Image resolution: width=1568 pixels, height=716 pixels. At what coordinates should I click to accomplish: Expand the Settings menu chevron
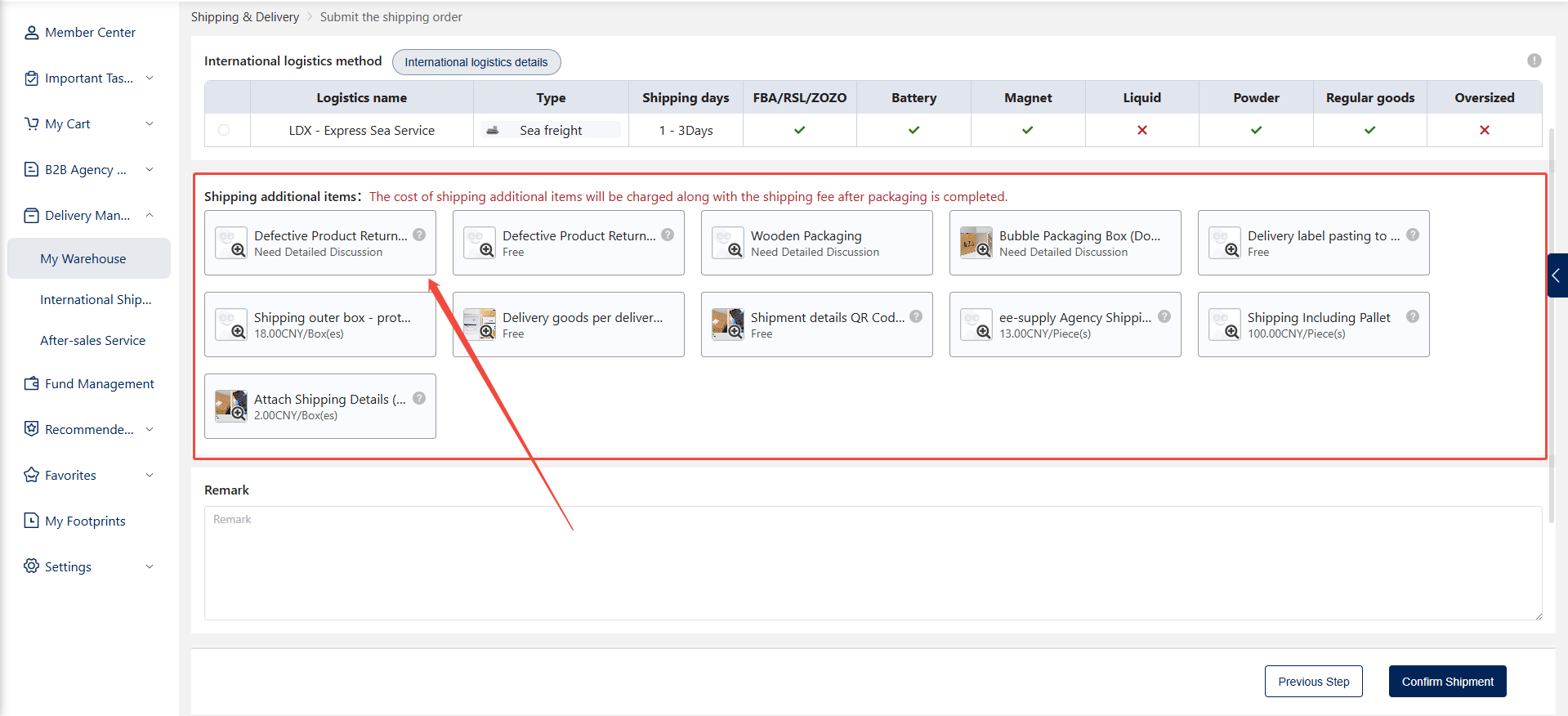[x=150, y=566]
